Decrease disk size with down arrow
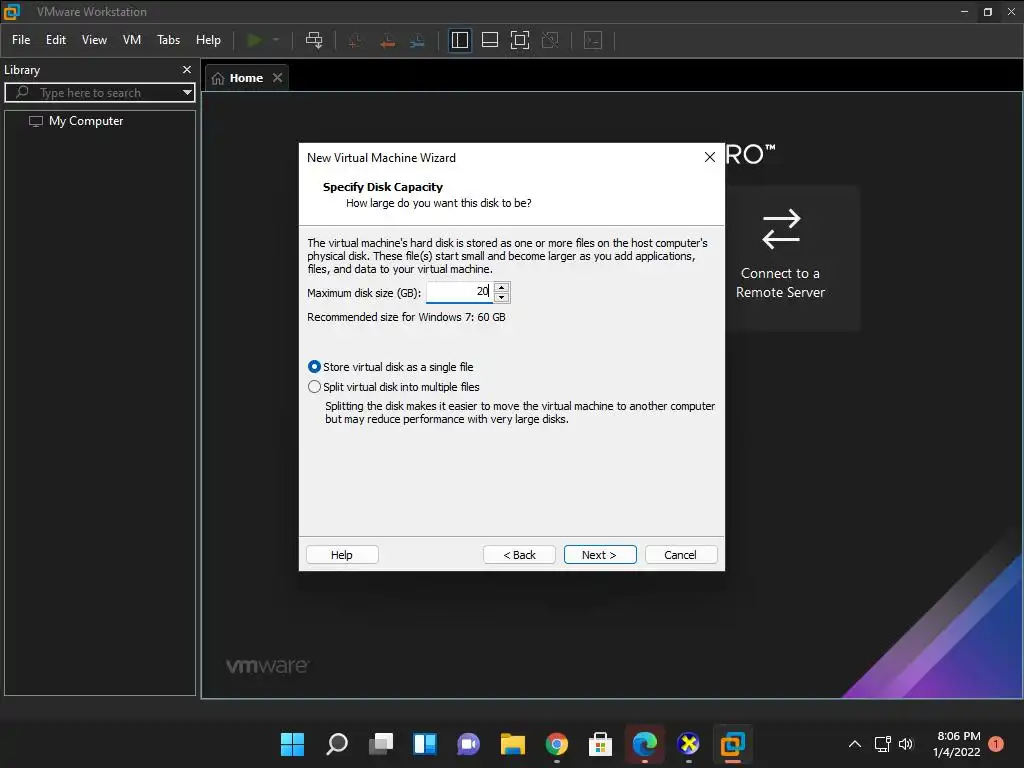Viewport: 1024px width, 768px height. click(x=502, y=298)
